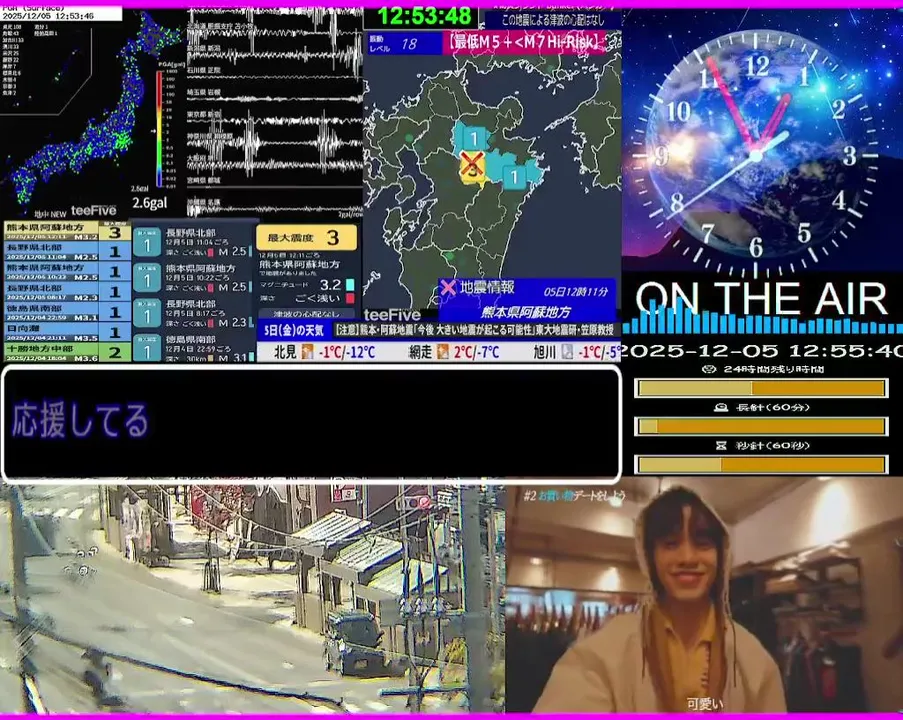Click the street webcam feed

click(x=252, y=599)
